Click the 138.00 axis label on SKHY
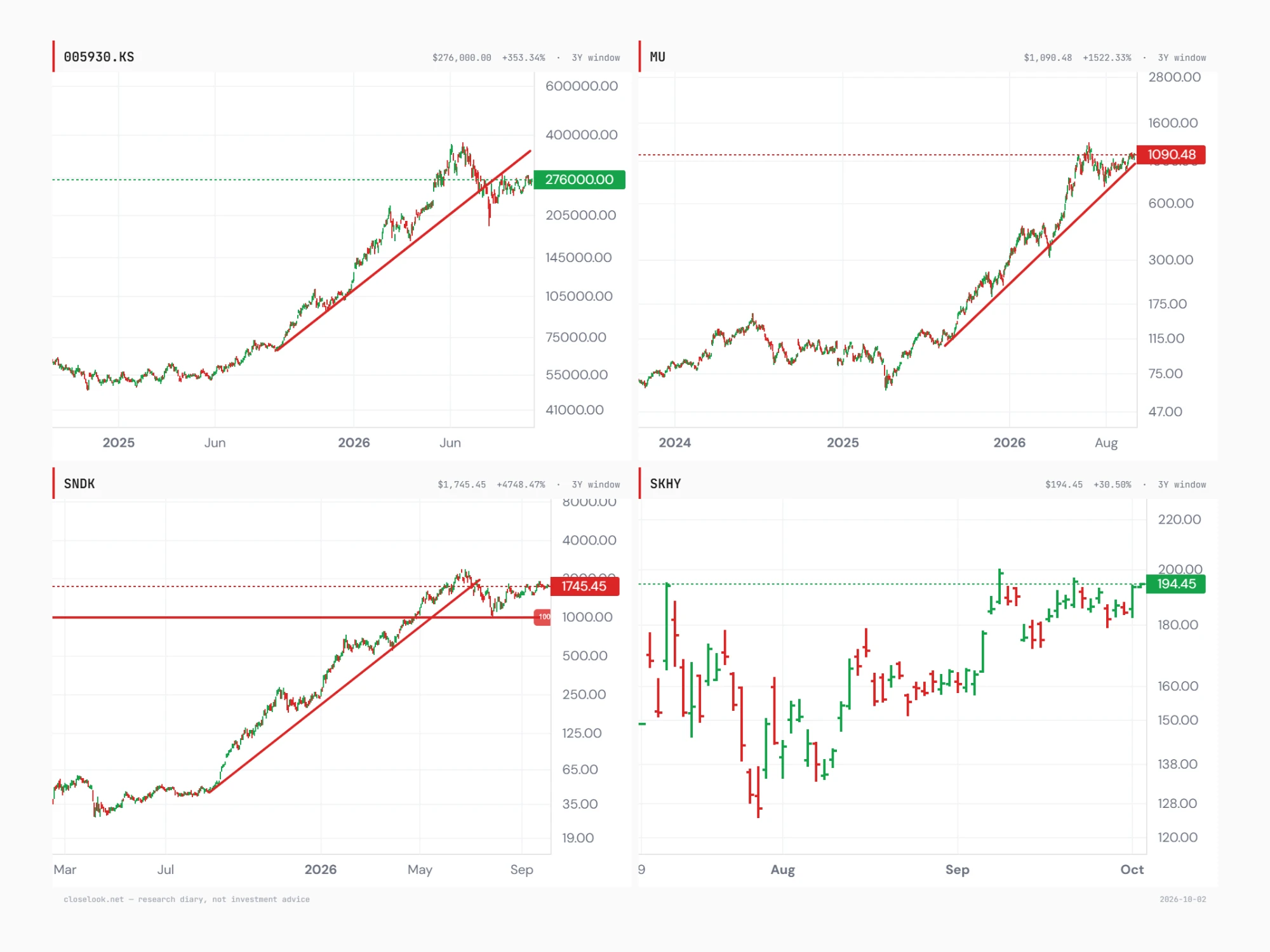This screenshot has height=952, width=1270. pyautogui.click(x=1177, y=765)
